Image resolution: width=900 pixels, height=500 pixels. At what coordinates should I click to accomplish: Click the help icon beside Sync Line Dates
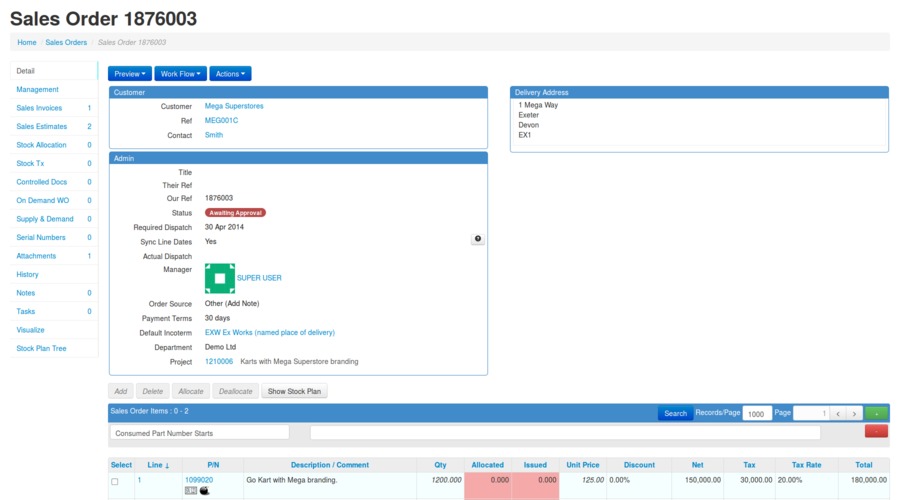tap(478, 239)
